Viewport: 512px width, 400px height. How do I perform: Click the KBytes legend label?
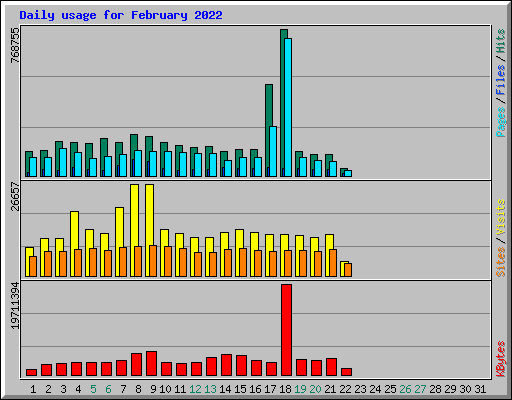tap(501, 359)
